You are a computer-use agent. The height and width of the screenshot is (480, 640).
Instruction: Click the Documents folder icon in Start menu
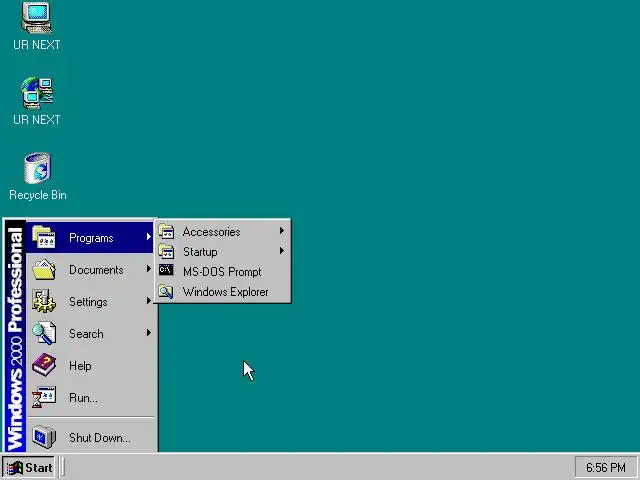click(x=44, y=269)
